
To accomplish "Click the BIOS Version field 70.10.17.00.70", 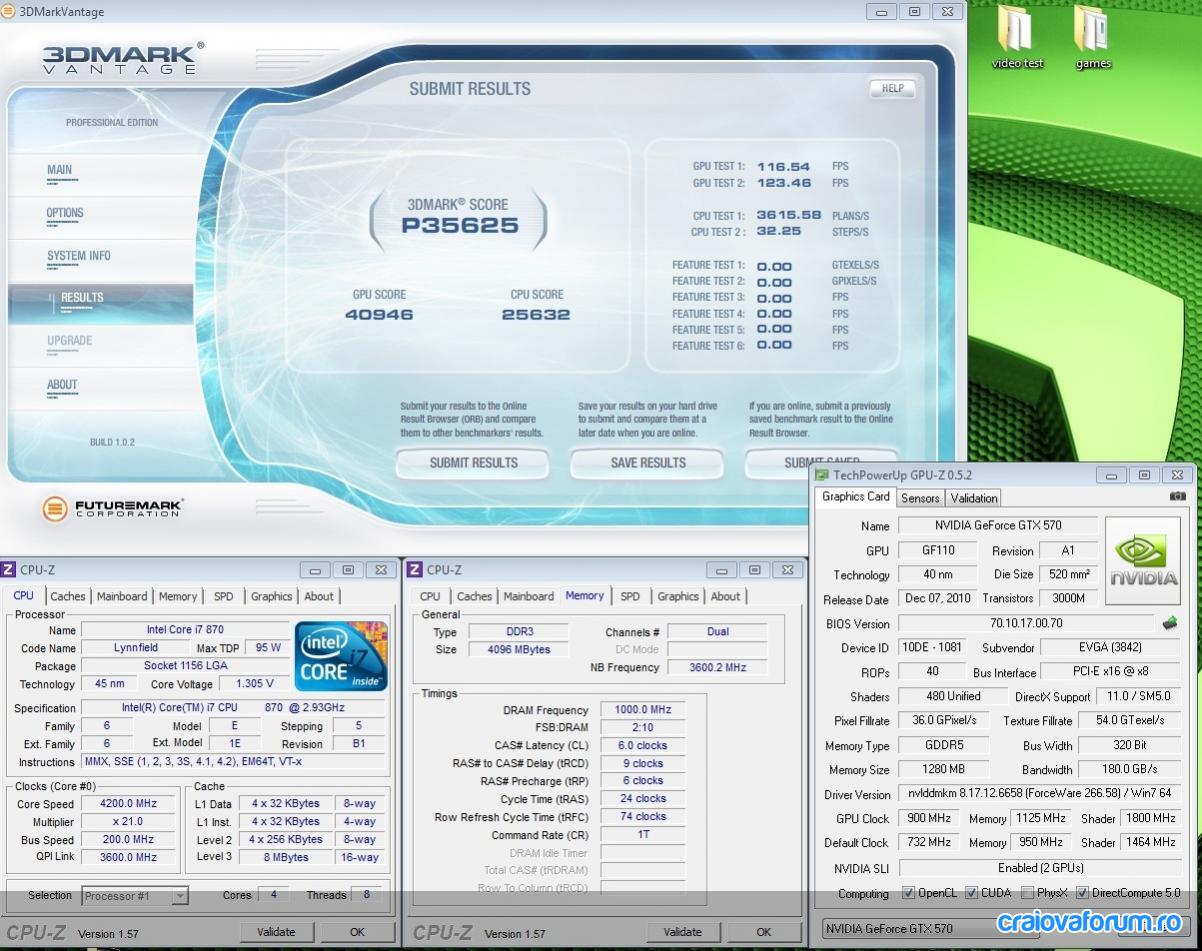I will (x=1026, y=623).
